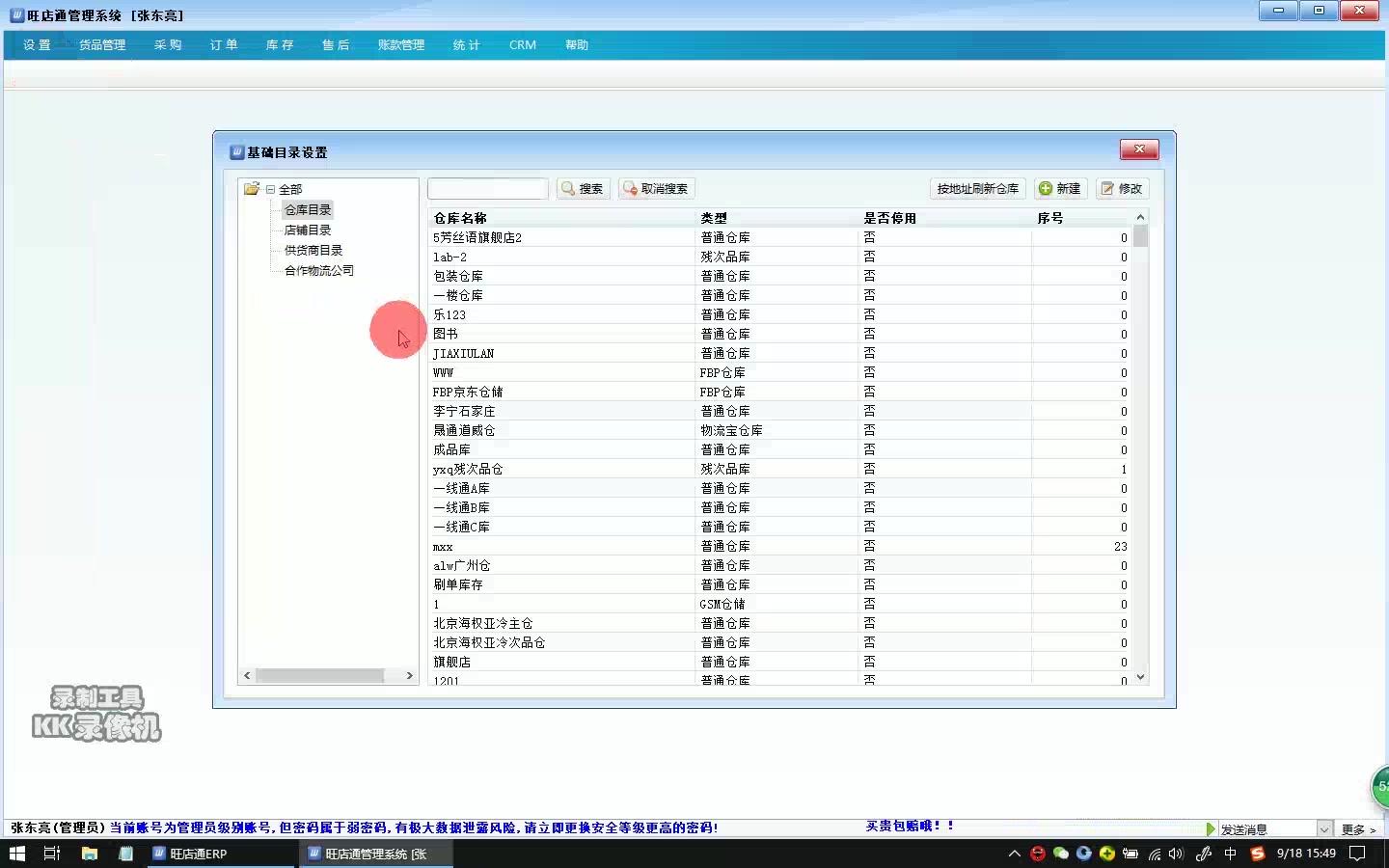The height and width of the screenshot is (868, 1389).
Task: Open the Windows notification center
Action: 1357,854
